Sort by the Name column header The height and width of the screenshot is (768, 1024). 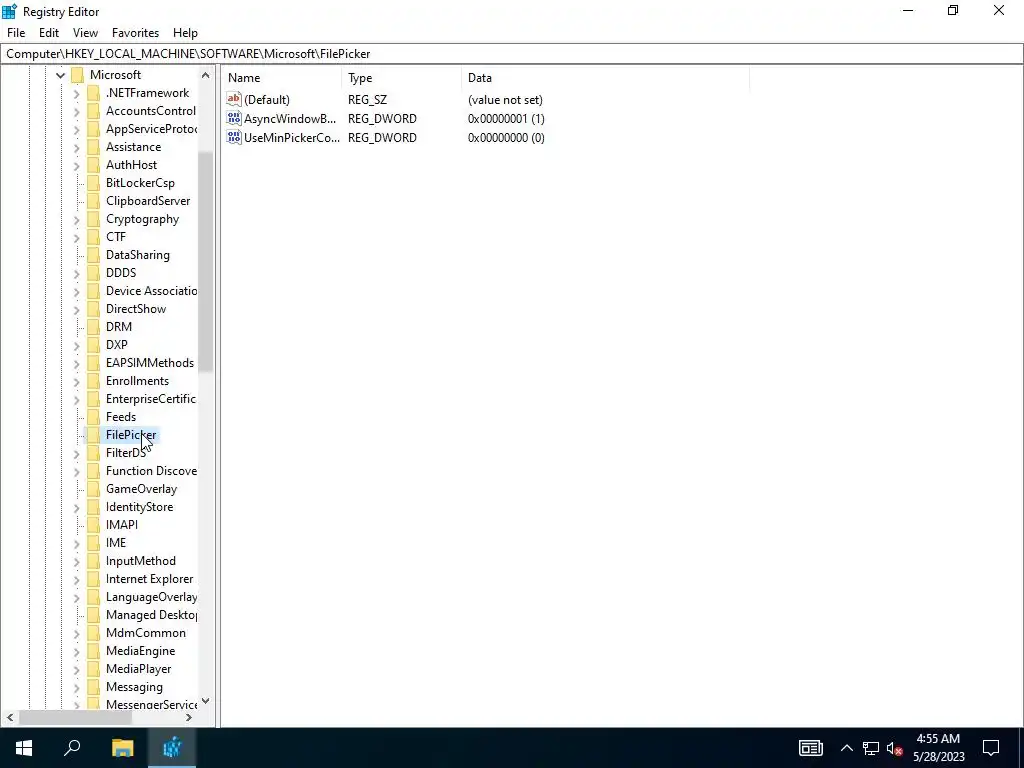281,78
